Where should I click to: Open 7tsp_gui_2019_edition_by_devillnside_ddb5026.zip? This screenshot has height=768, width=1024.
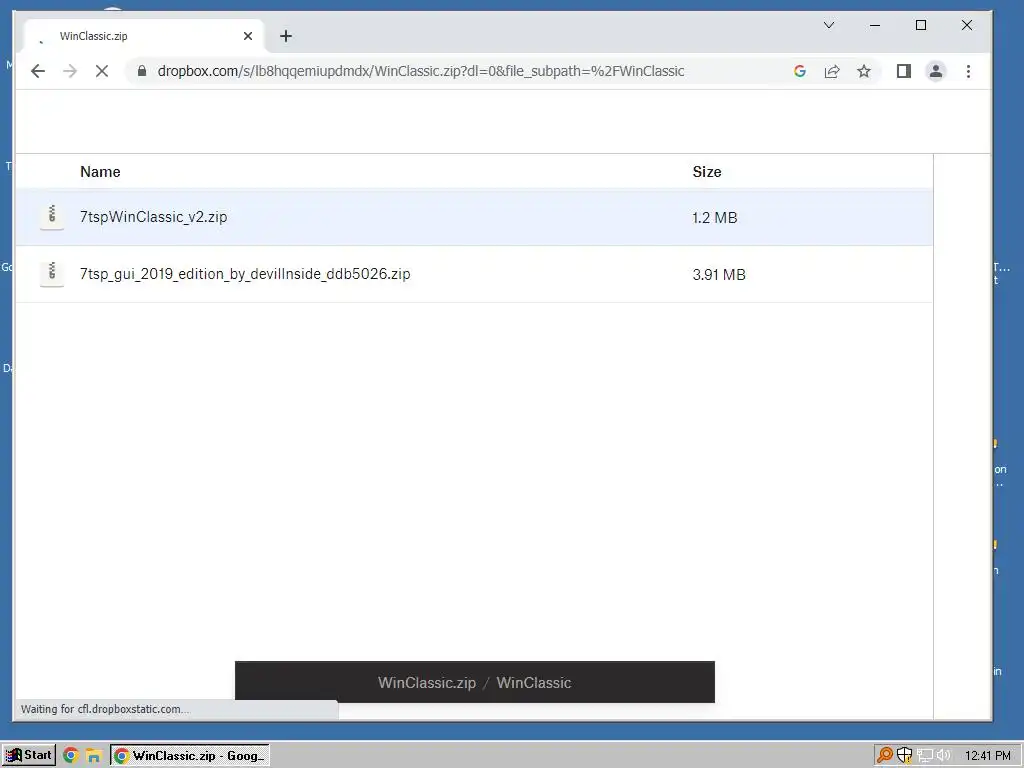coord(245,274)
